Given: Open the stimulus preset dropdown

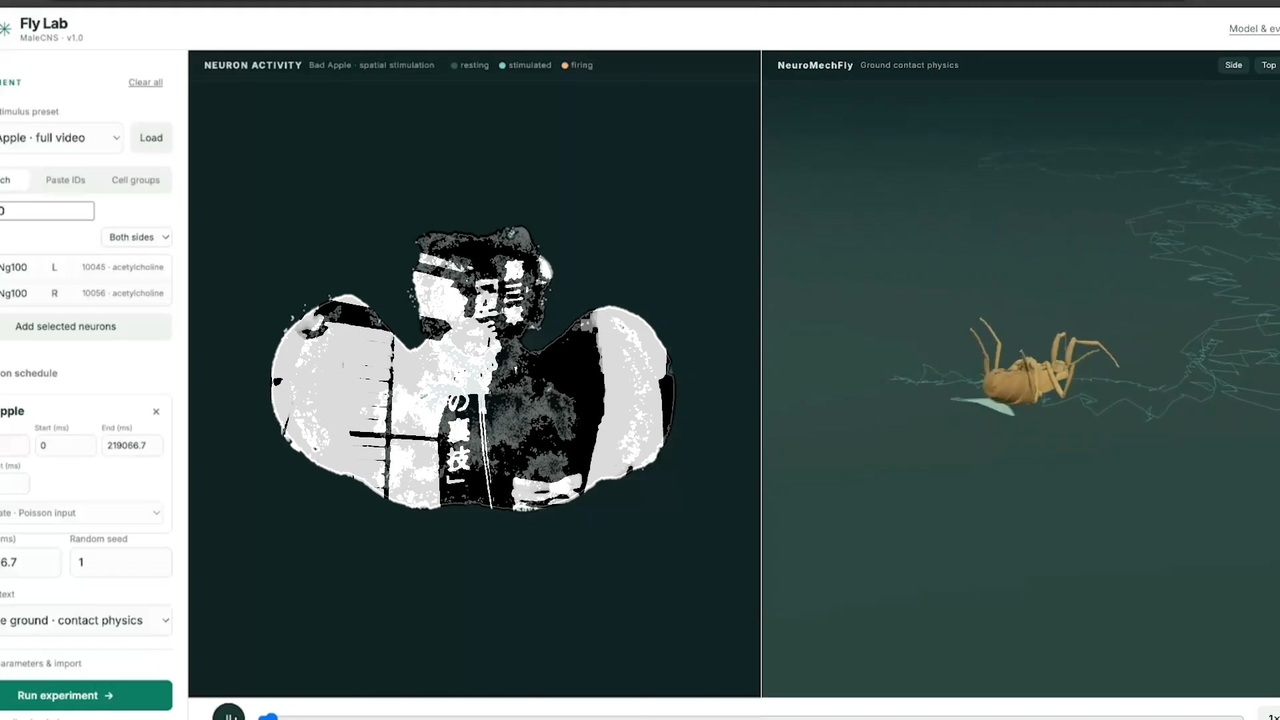Looking at the screenshot, I should [62, 138].
